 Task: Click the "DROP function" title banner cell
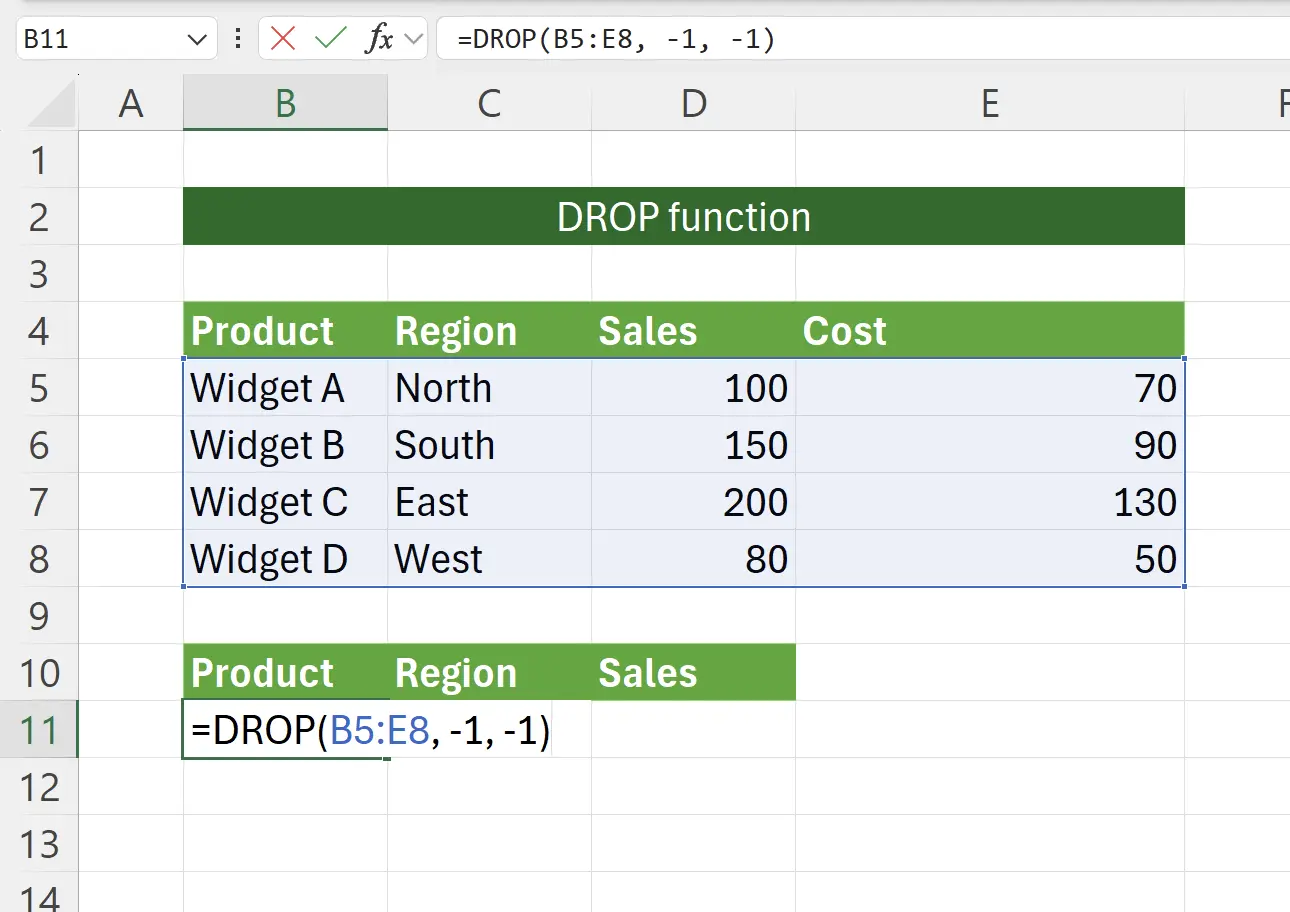click(683, 217)
